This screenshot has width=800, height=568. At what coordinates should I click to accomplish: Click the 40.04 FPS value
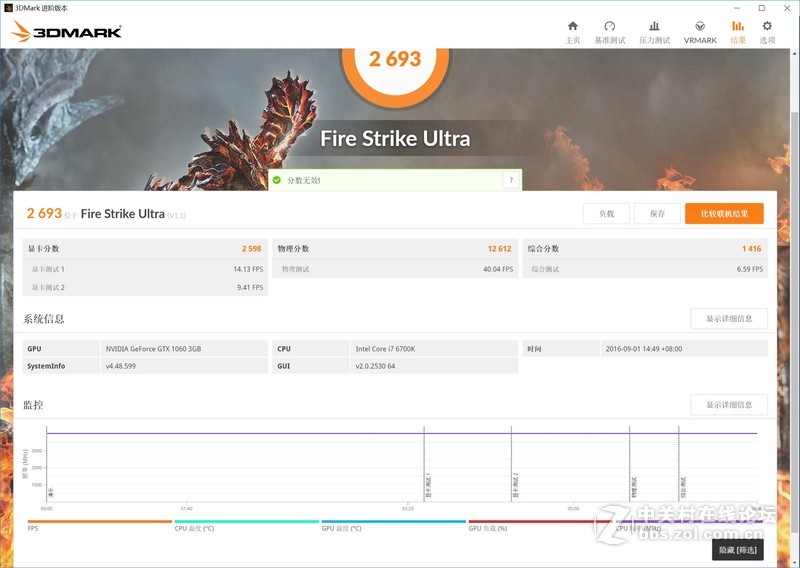click(x=498, y=269)
